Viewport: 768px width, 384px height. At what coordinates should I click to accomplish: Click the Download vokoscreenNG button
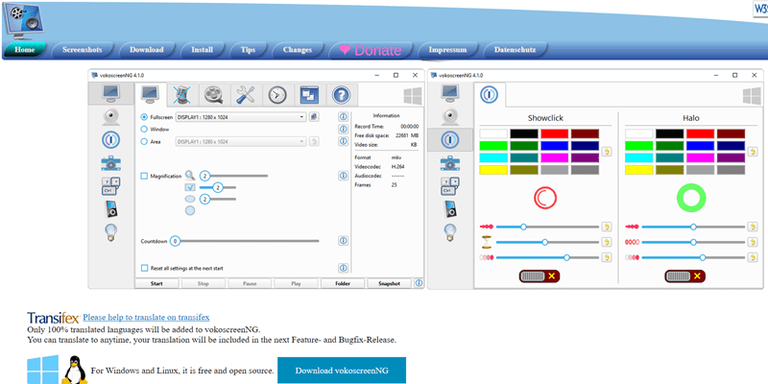point(342,370)
